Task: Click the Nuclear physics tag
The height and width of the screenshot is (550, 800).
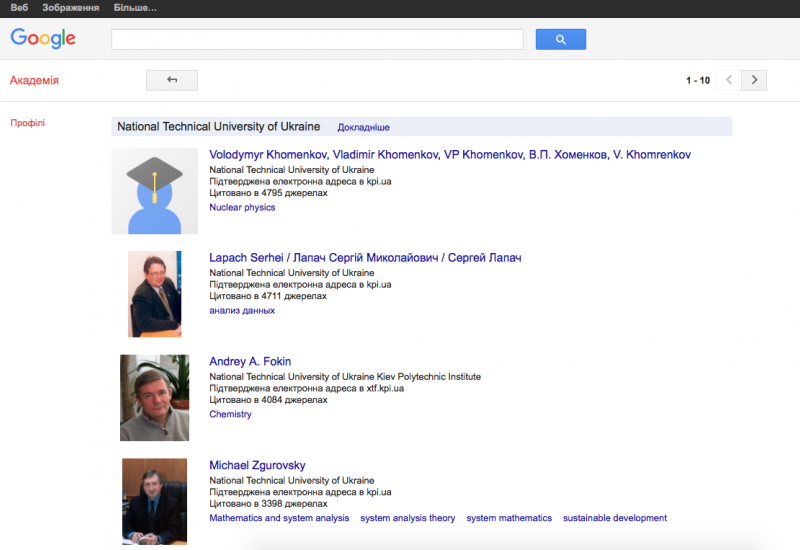Action: [242, 207]
